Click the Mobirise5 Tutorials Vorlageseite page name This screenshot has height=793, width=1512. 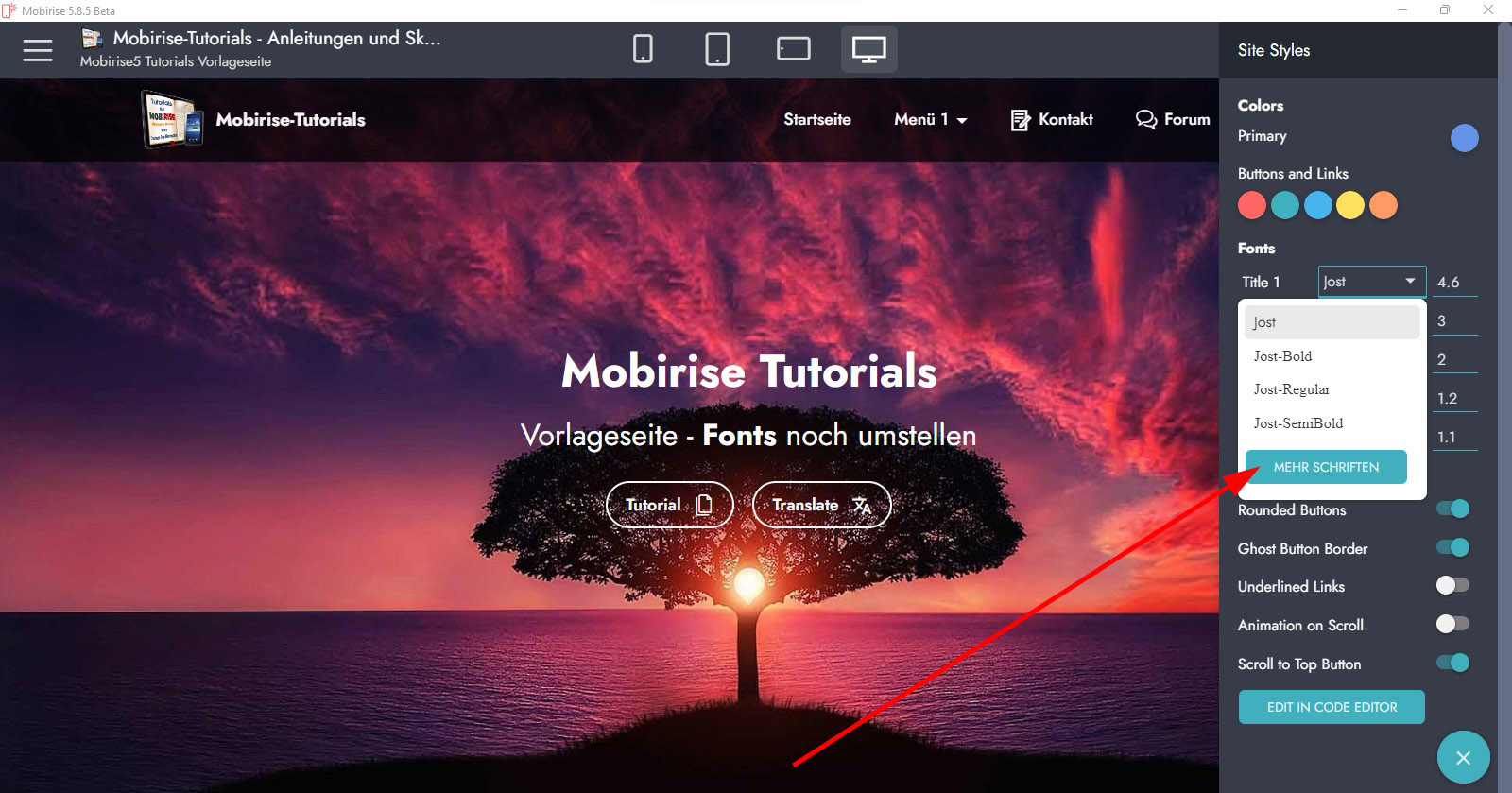[x=176, y=61]
